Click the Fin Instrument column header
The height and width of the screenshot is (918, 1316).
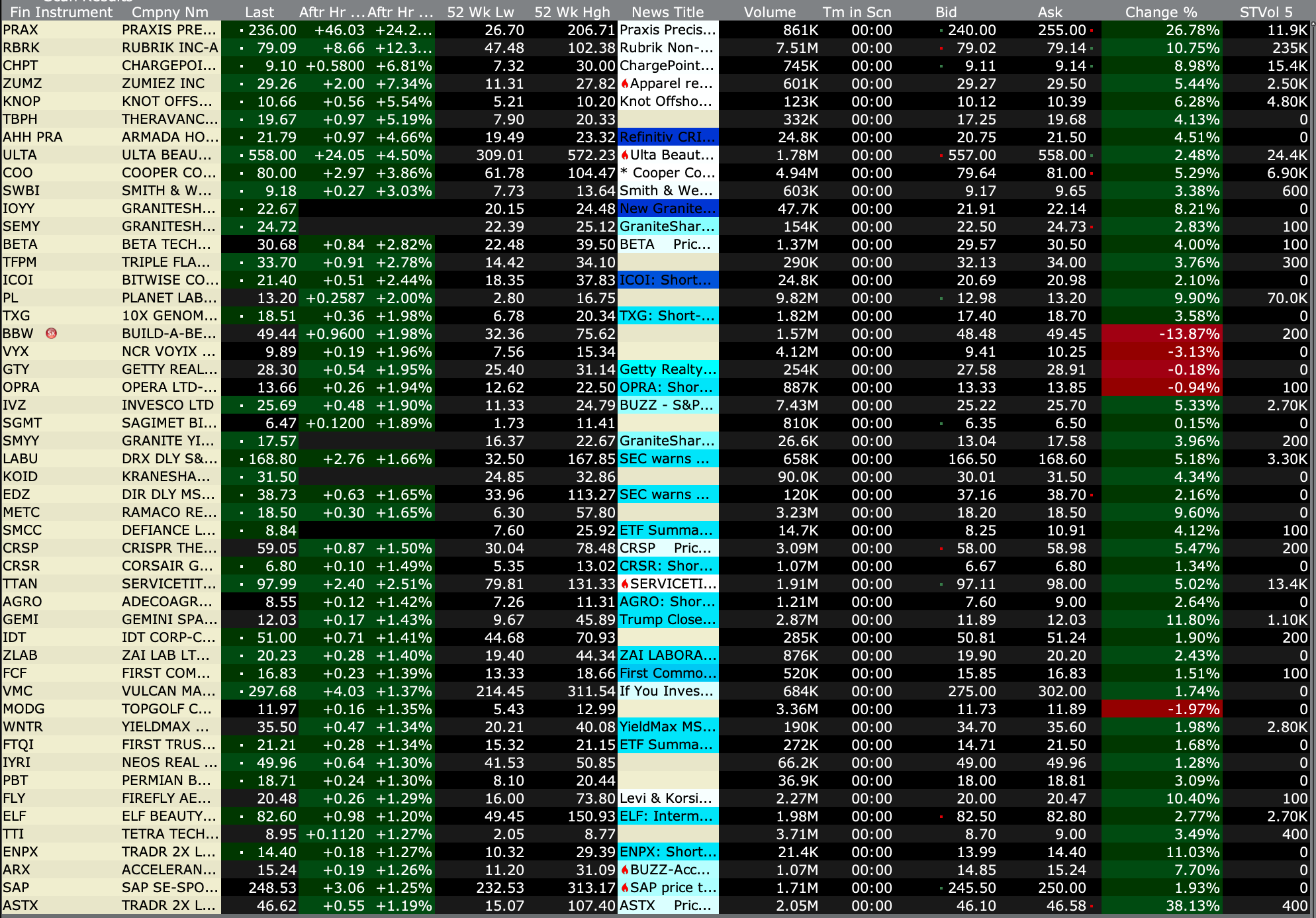61,12
